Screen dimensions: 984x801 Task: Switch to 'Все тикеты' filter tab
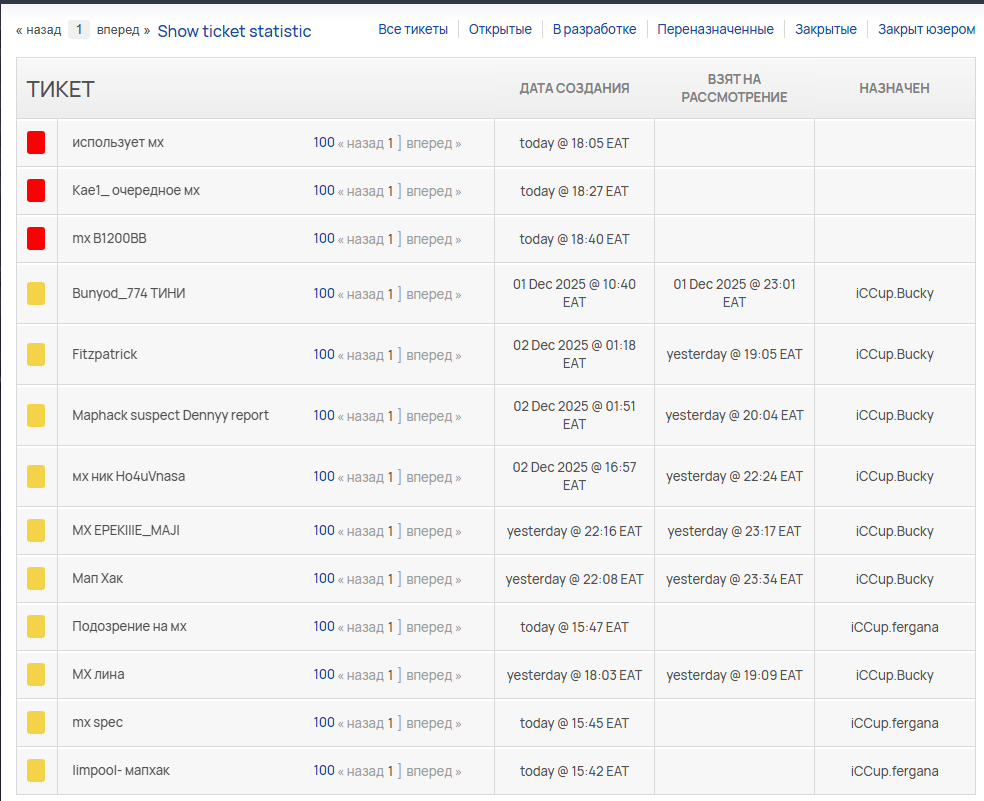[413, 29]
